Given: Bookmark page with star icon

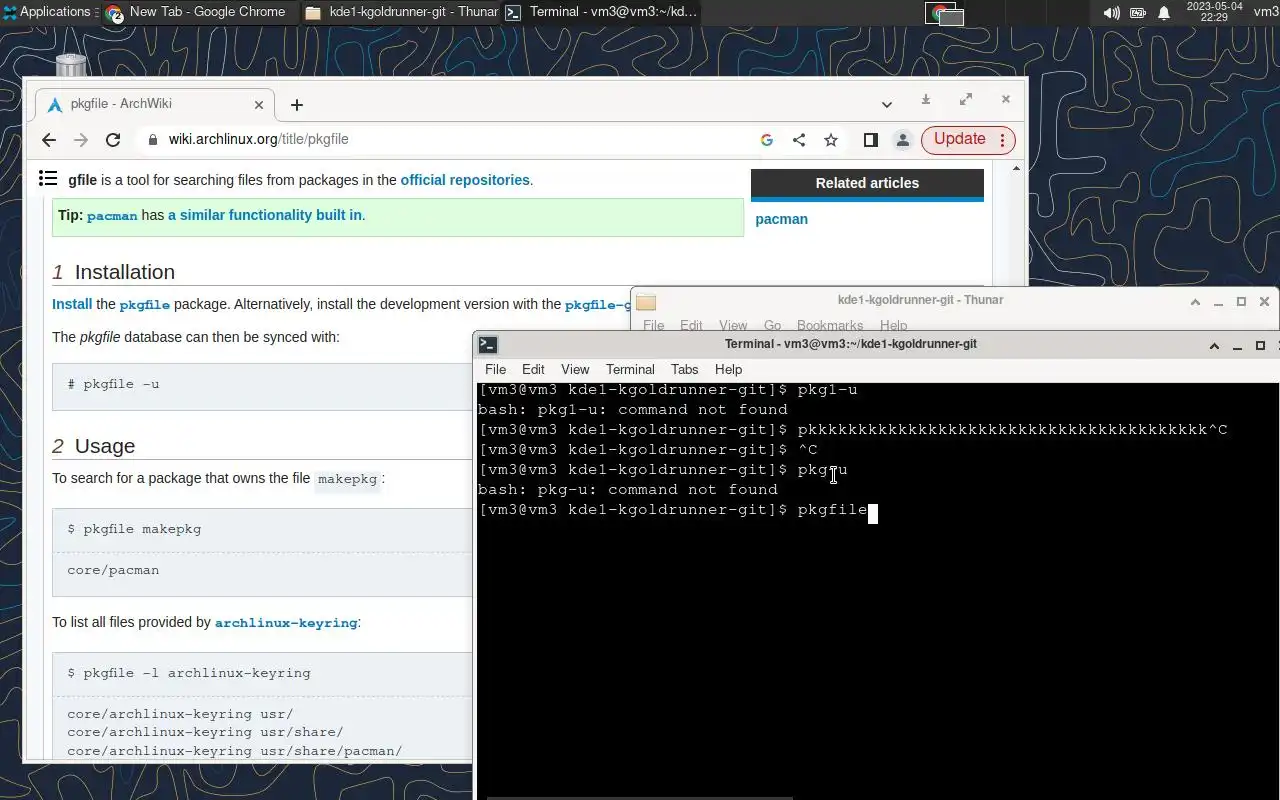Looking at the screenshot, I should pyautogui.click(x=830, y=140).
